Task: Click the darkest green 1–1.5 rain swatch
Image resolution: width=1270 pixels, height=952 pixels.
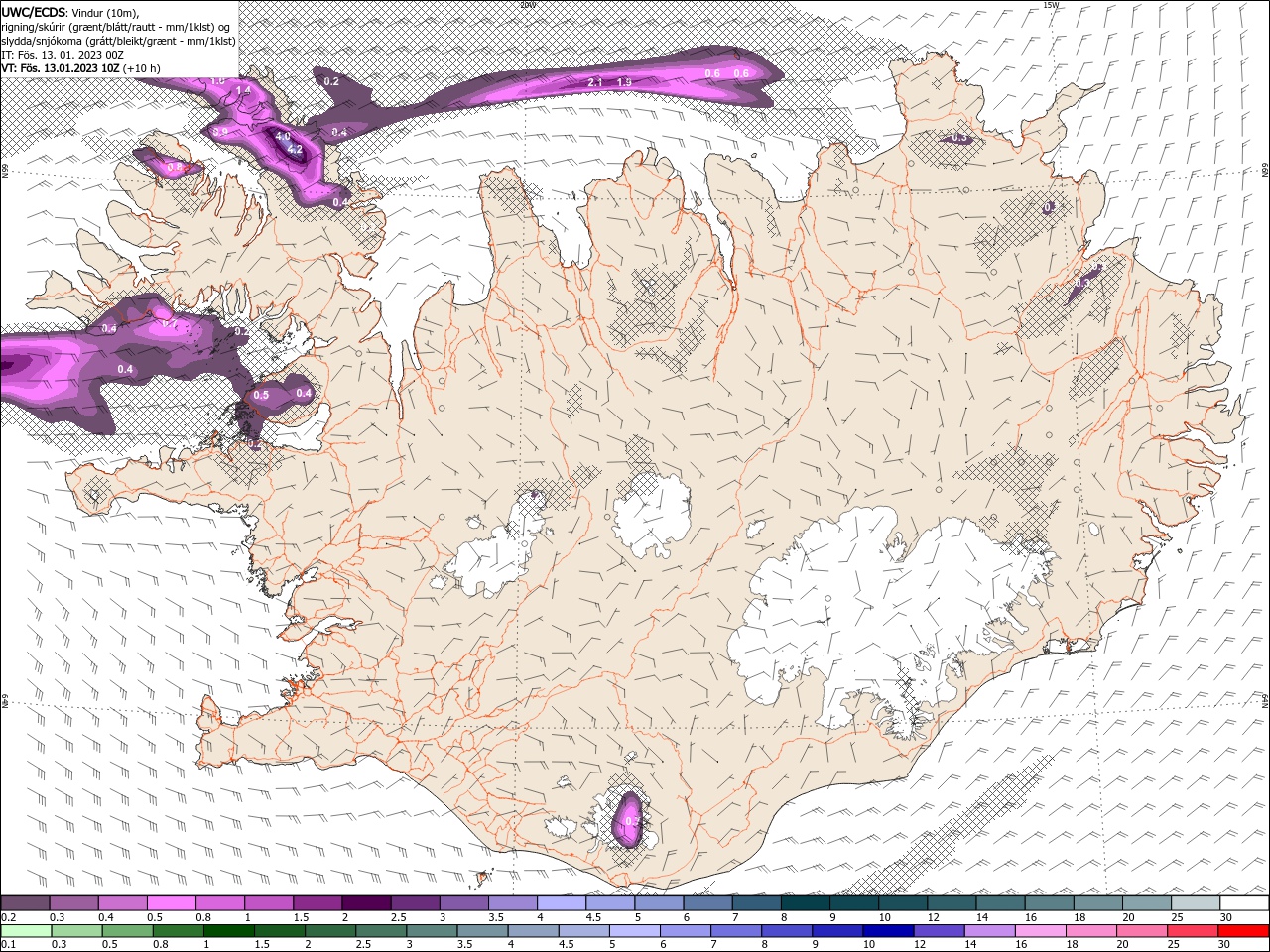Action: [x=229, y=931]
